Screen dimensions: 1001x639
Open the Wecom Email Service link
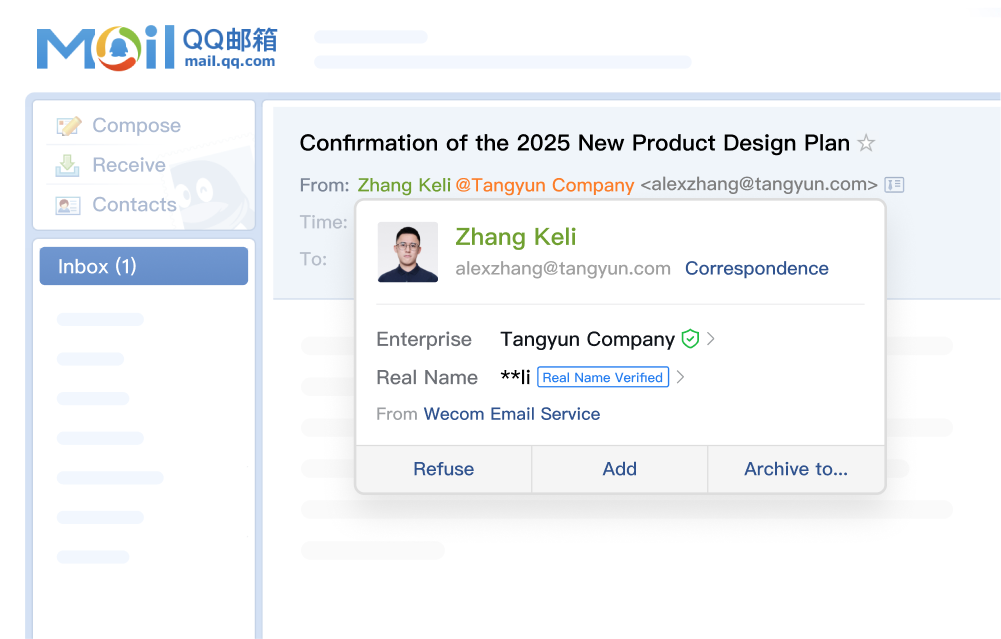coord(512,414)
